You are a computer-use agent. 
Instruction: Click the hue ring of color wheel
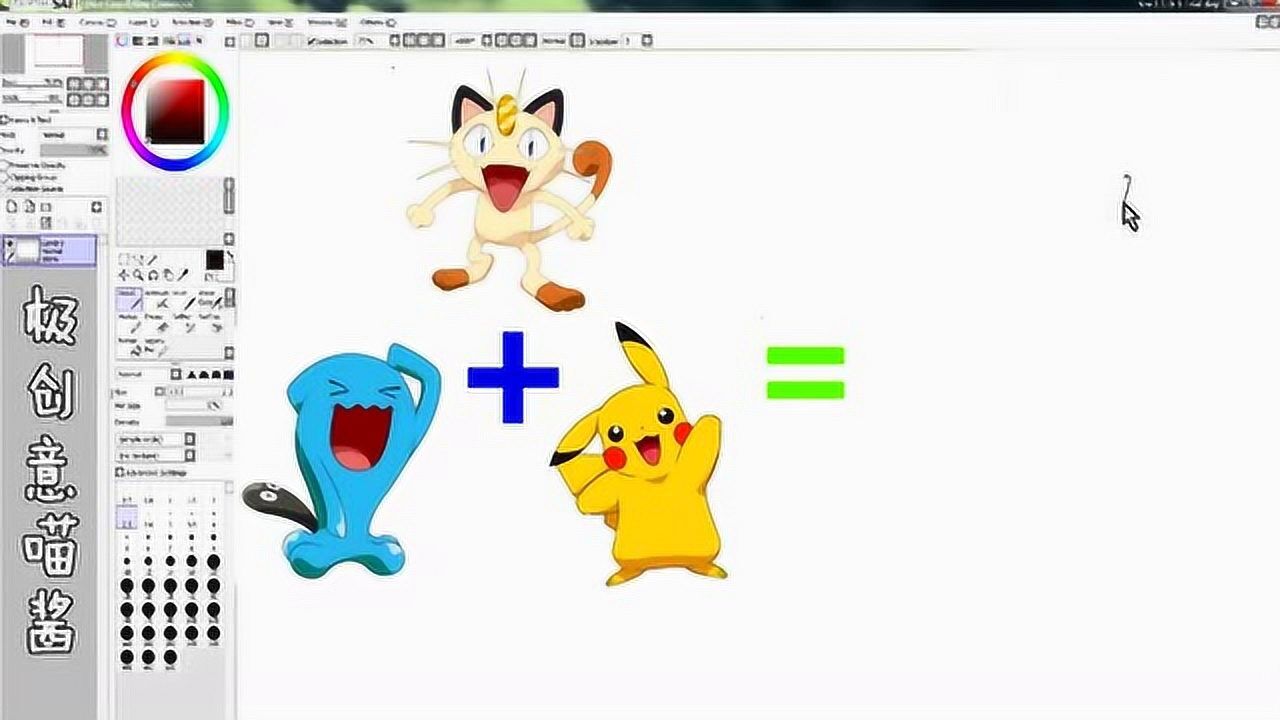[175, 56]
